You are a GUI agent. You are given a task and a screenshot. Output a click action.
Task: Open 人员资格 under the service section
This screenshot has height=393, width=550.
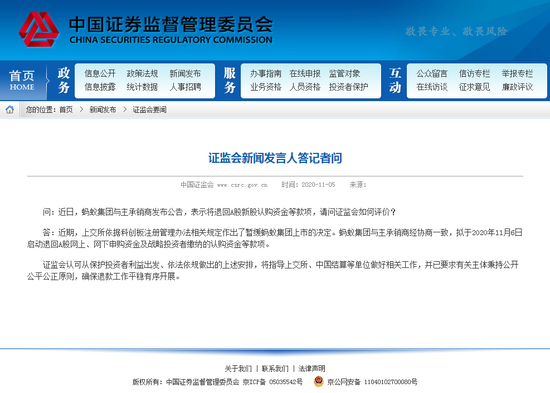[305, 87]
